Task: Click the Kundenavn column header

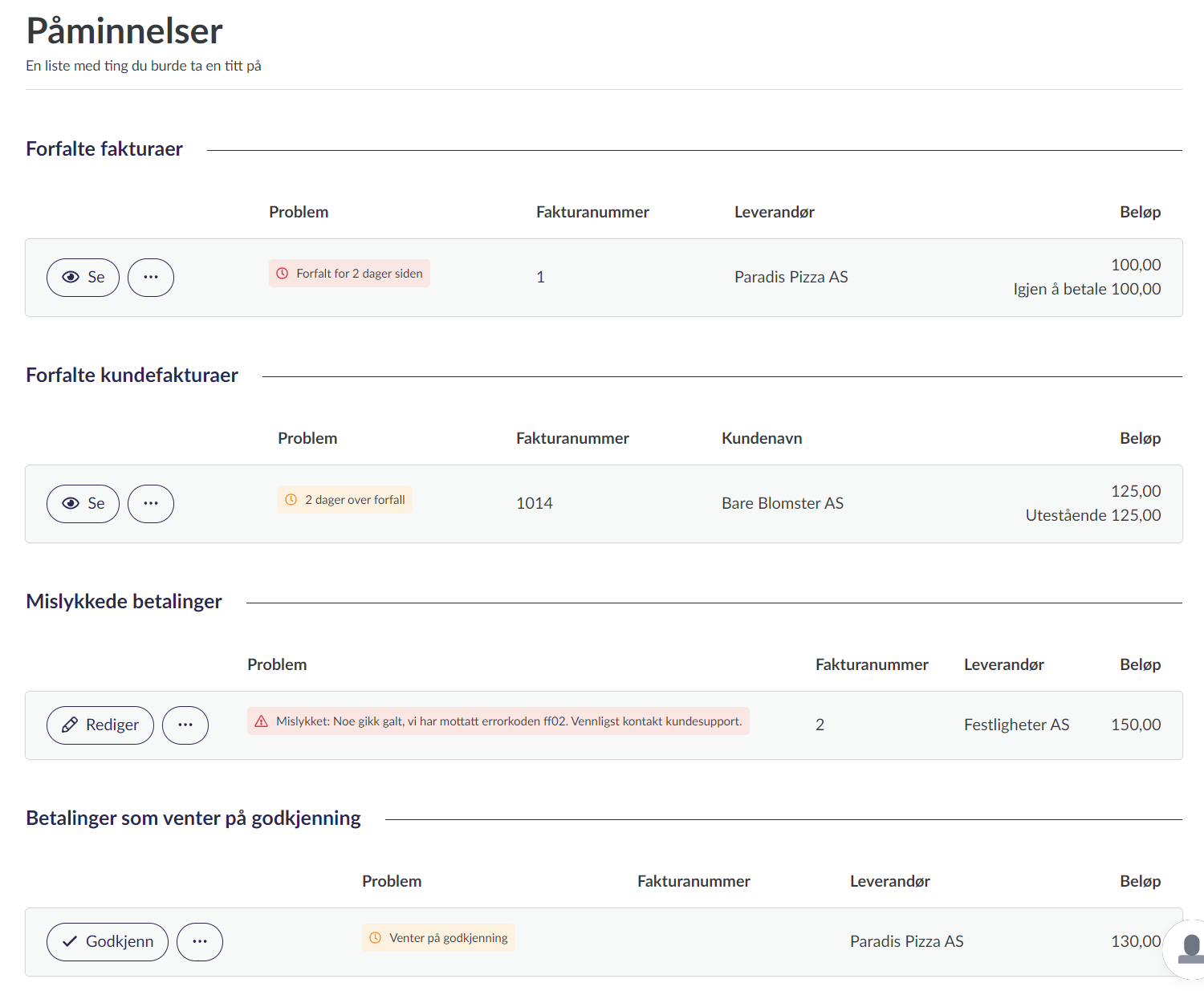Action: point(762,439)
